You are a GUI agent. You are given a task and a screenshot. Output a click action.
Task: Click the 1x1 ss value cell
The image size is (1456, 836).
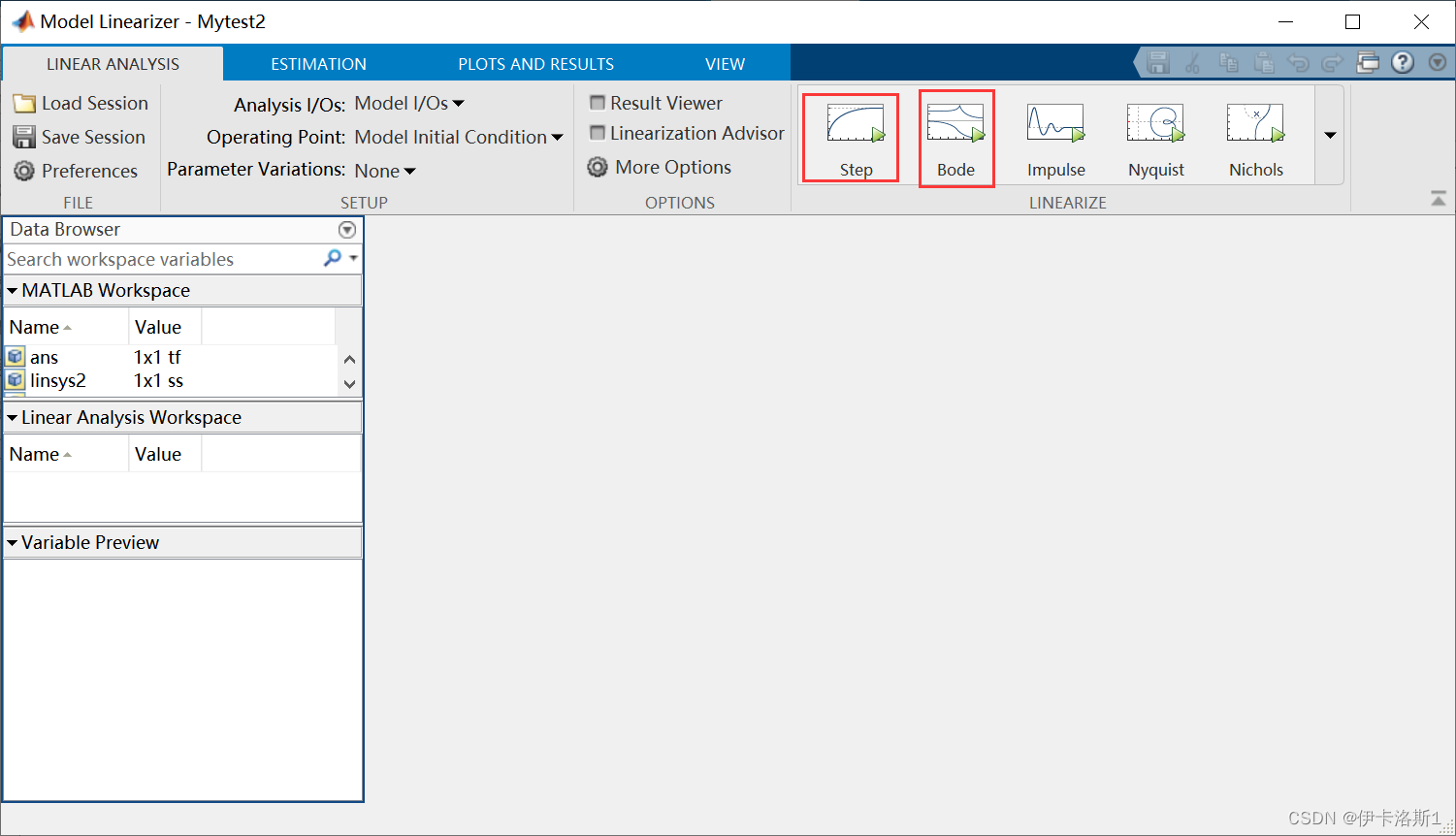[159, 380]
